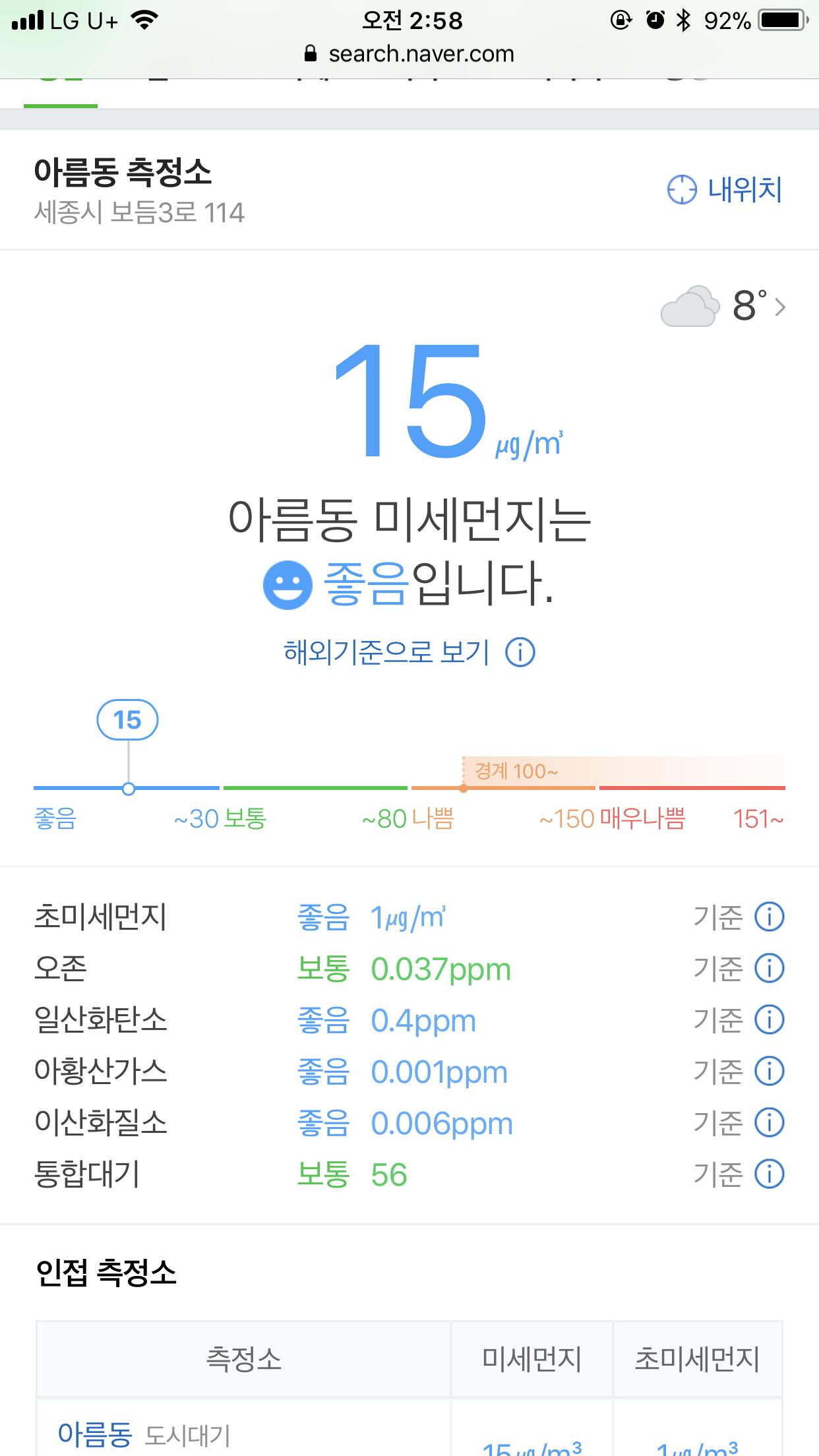Expand weather details via chevron next to 8°

point(780,307)
